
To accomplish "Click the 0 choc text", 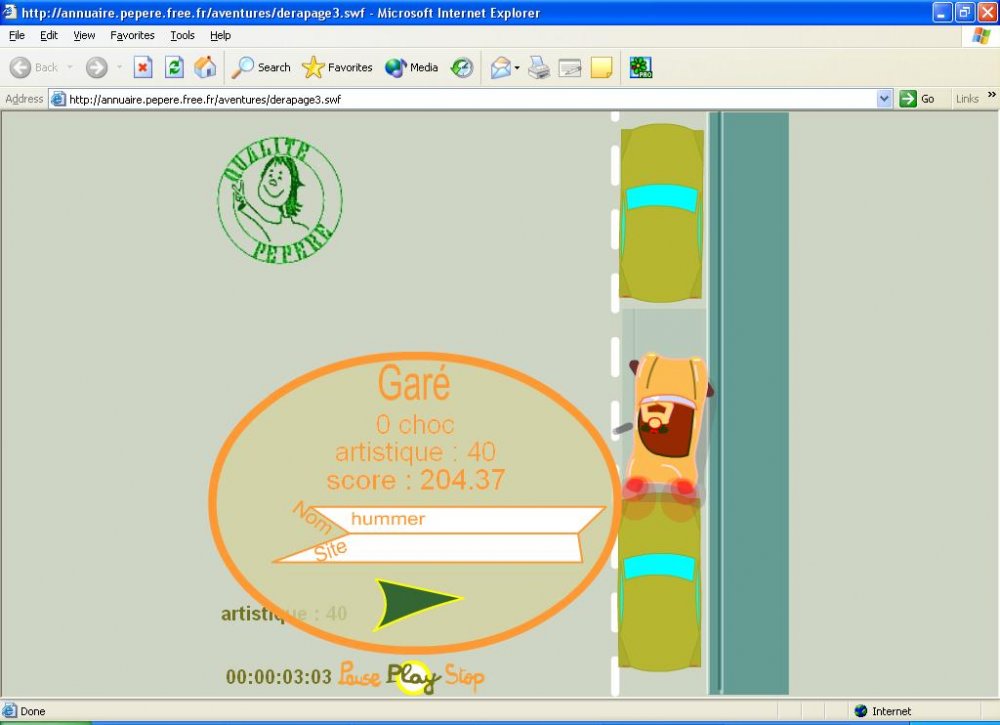I will point(415,425).
